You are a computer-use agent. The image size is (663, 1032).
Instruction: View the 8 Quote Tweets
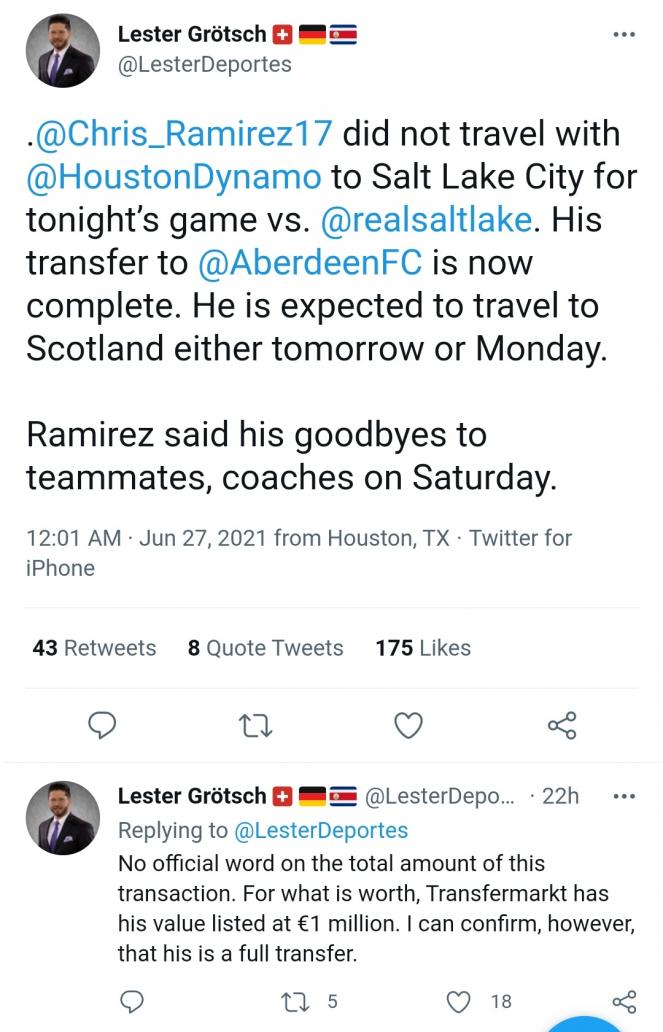tap(265, 648)
